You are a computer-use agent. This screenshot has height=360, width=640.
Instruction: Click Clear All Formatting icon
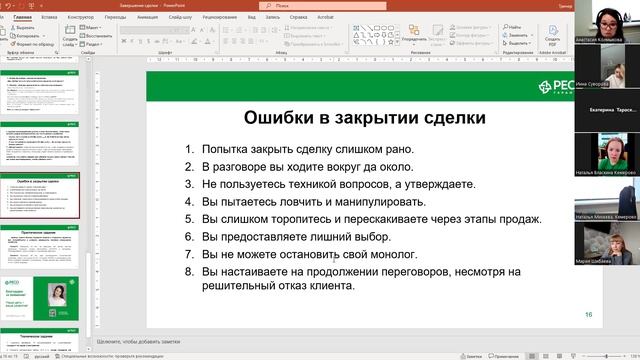(212, 30)
